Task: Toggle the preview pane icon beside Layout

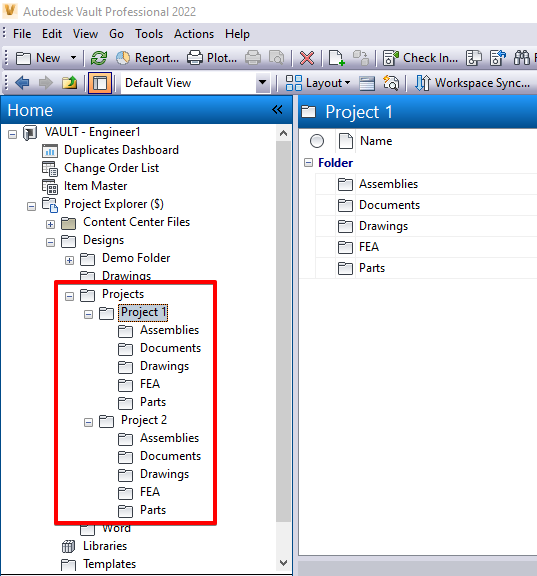Action: (367, 83)
